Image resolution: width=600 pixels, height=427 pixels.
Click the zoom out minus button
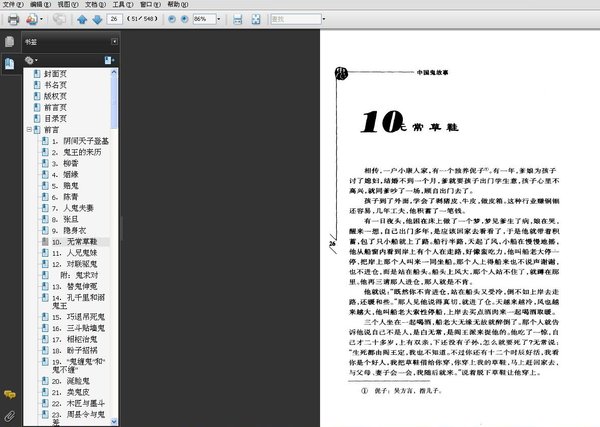(172, 19)
